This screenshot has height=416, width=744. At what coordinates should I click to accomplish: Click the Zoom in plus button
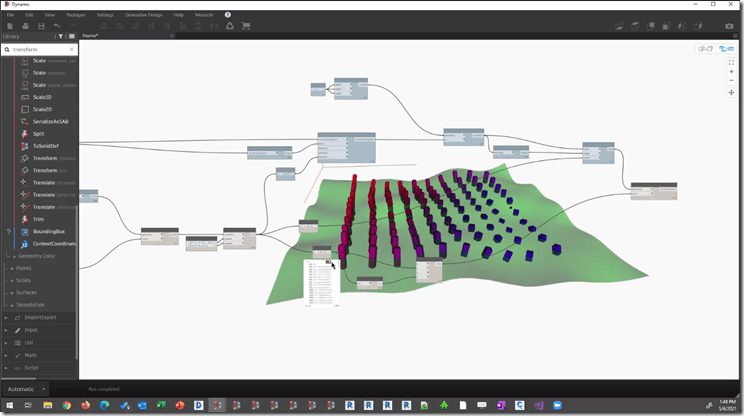pos(732,72)
